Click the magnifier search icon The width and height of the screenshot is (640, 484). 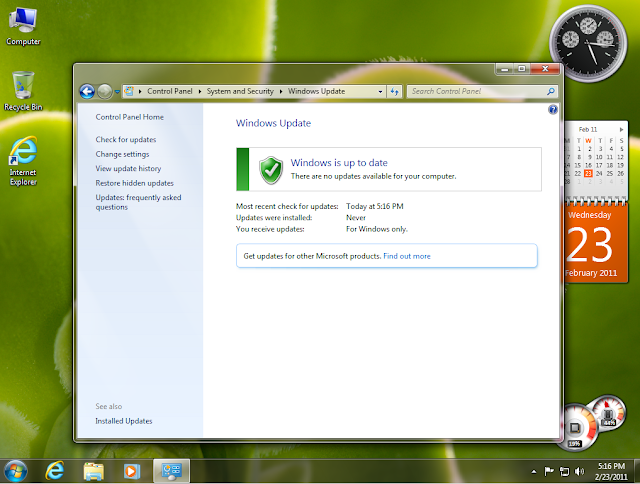(551, 91)
